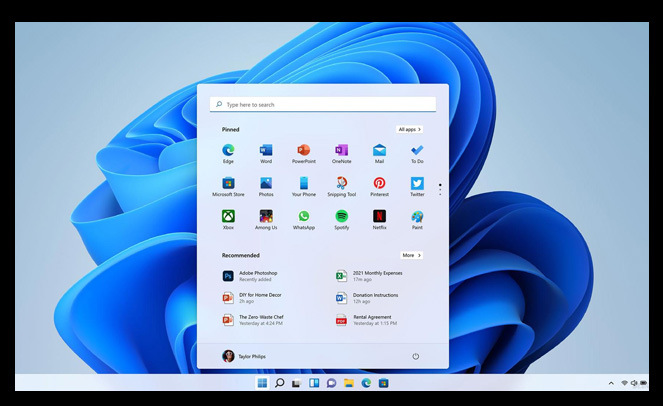
Task: Open DIY for Home Decor presentation
Action: [x=252, y=298]
